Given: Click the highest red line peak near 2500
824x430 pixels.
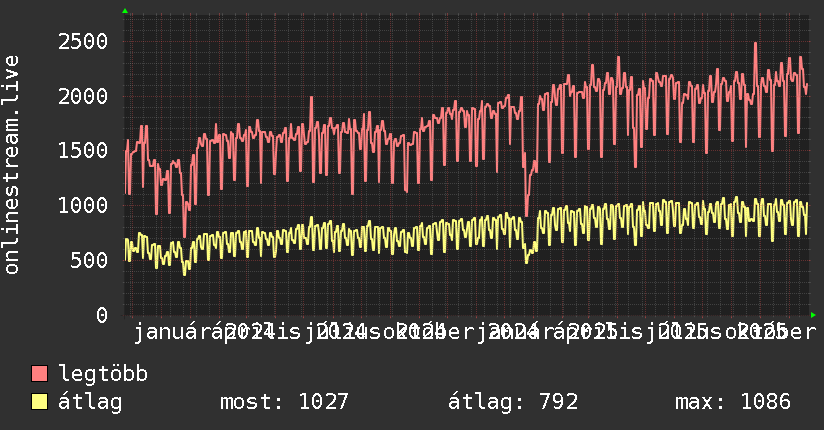Looking at the screenshot, I should [755, 44].
